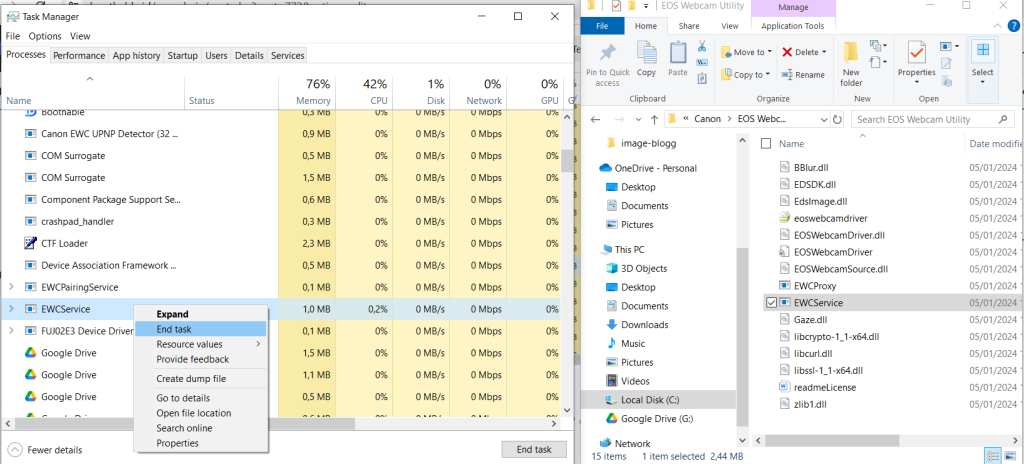Click the Select icon in ribbon

(982, 51)
